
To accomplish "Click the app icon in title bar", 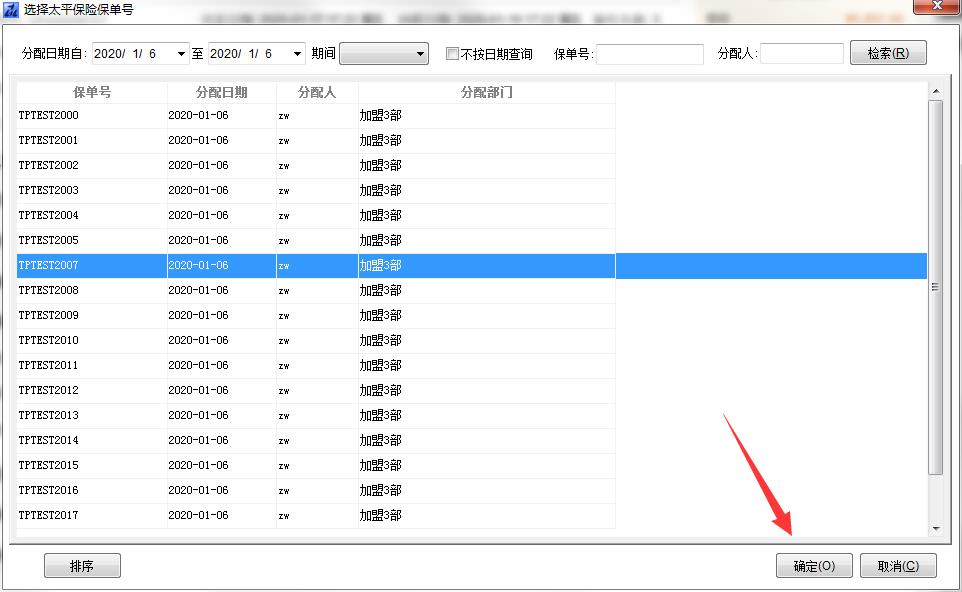I will tap(11, 11).
